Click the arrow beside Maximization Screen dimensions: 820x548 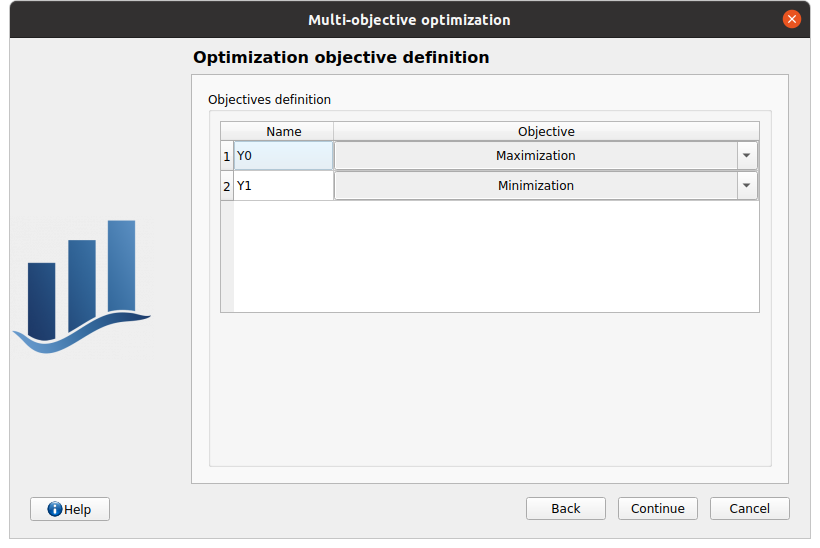click(x=747, y=156)
